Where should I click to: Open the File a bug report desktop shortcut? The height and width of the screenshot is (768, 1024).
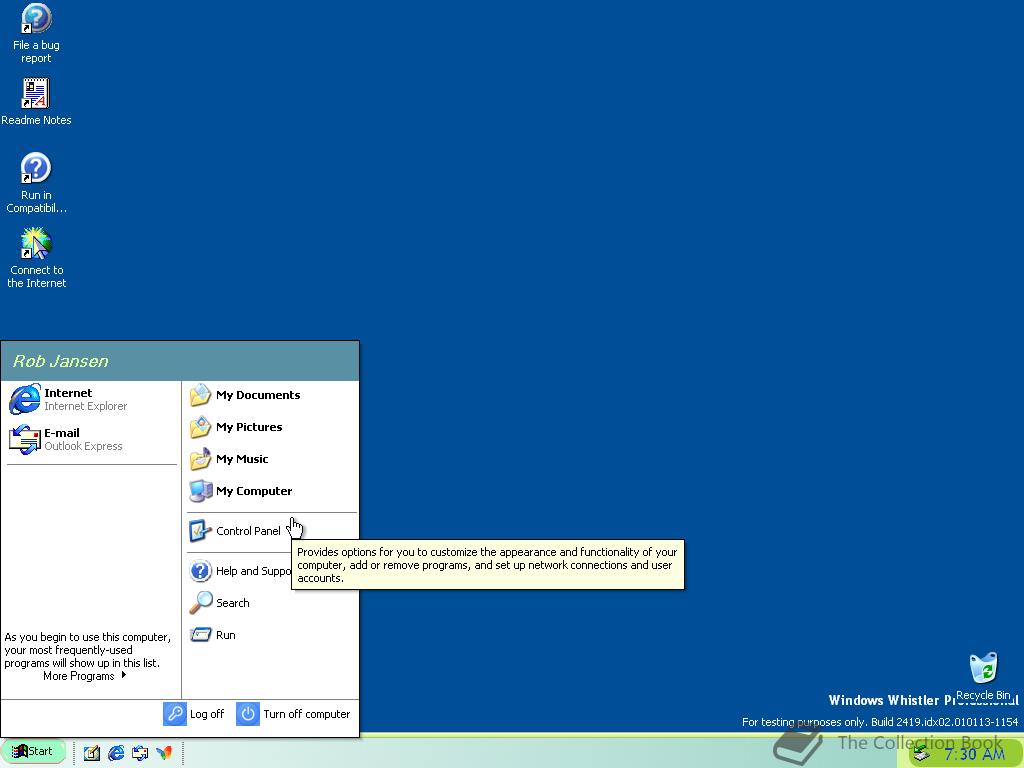[36, 33]
